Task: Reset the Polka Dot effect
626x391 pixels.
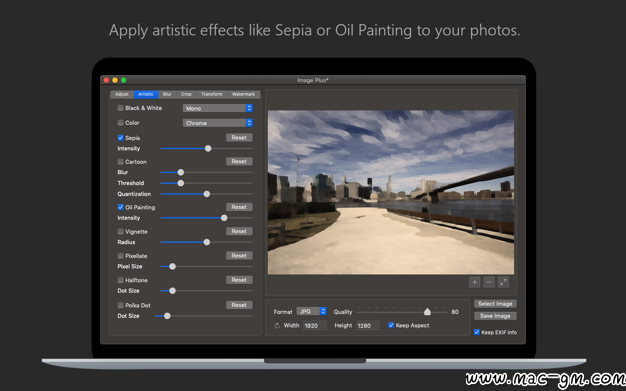Action: (x=239, y=305)
